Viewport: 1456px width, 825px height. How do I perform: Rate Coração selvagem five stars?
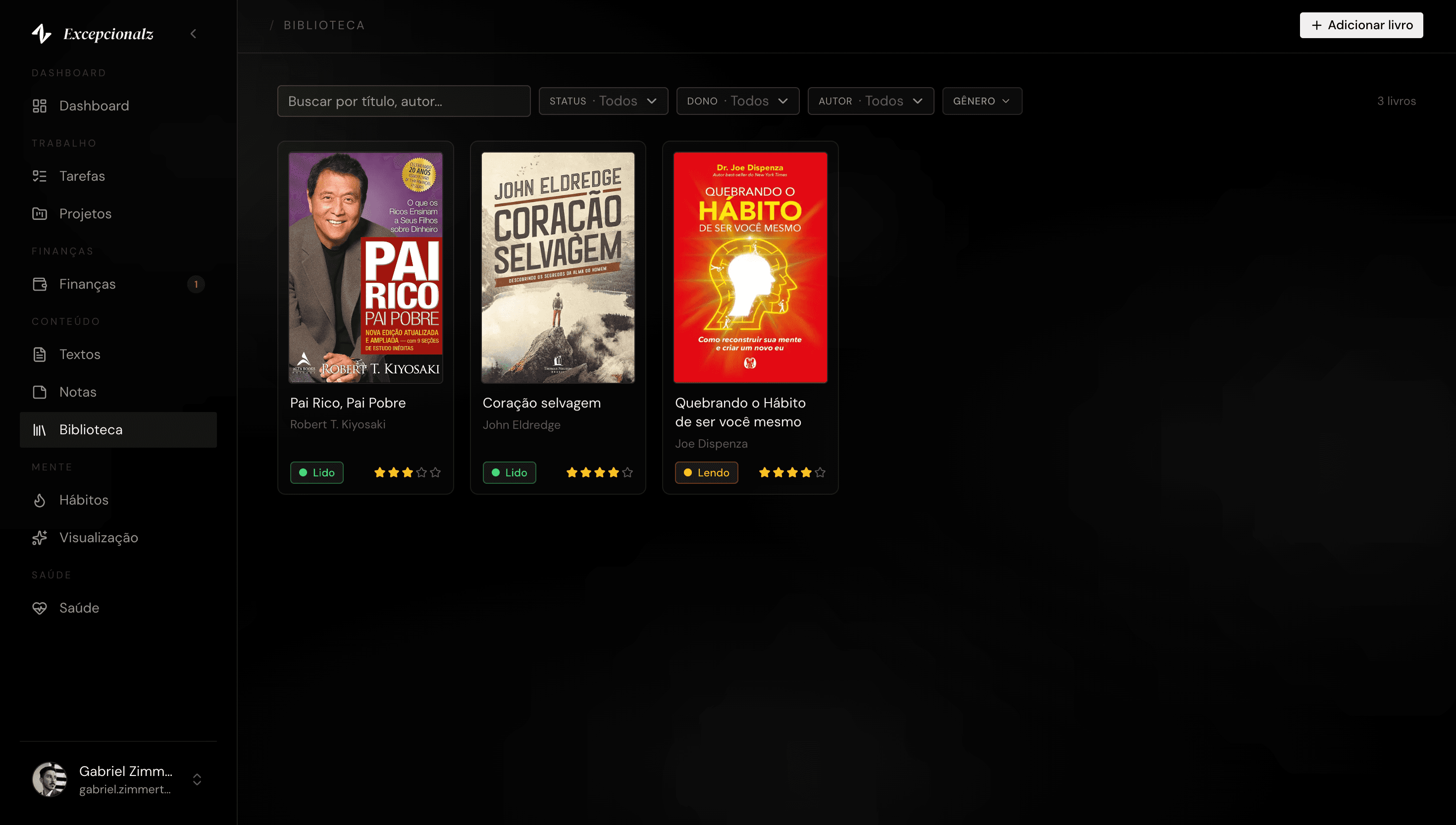[x=628, y=472]
